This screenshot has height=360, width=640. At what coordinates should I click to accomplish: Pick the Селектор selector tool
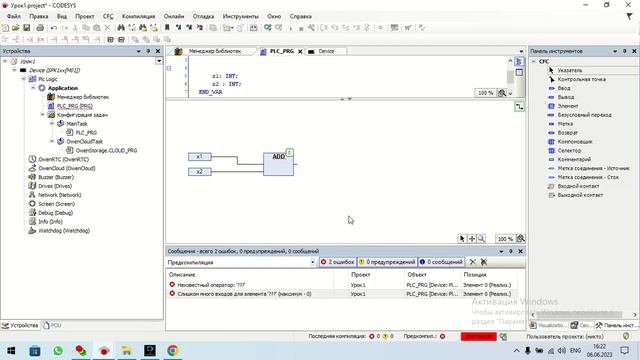tap(569, 151)
